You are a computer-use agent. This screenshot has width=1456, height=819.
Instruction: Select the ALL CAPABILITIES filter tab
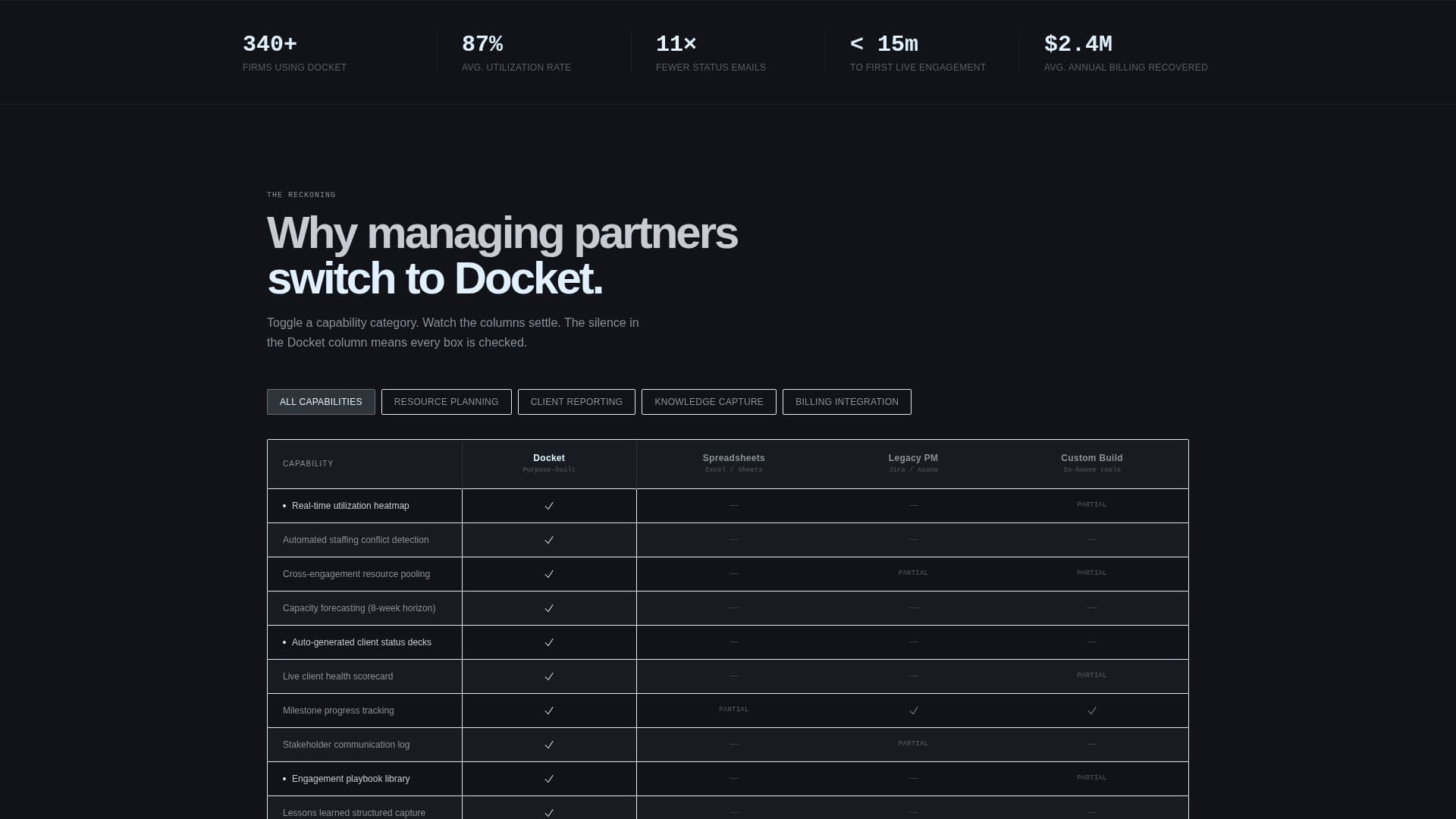pos(321,401)
